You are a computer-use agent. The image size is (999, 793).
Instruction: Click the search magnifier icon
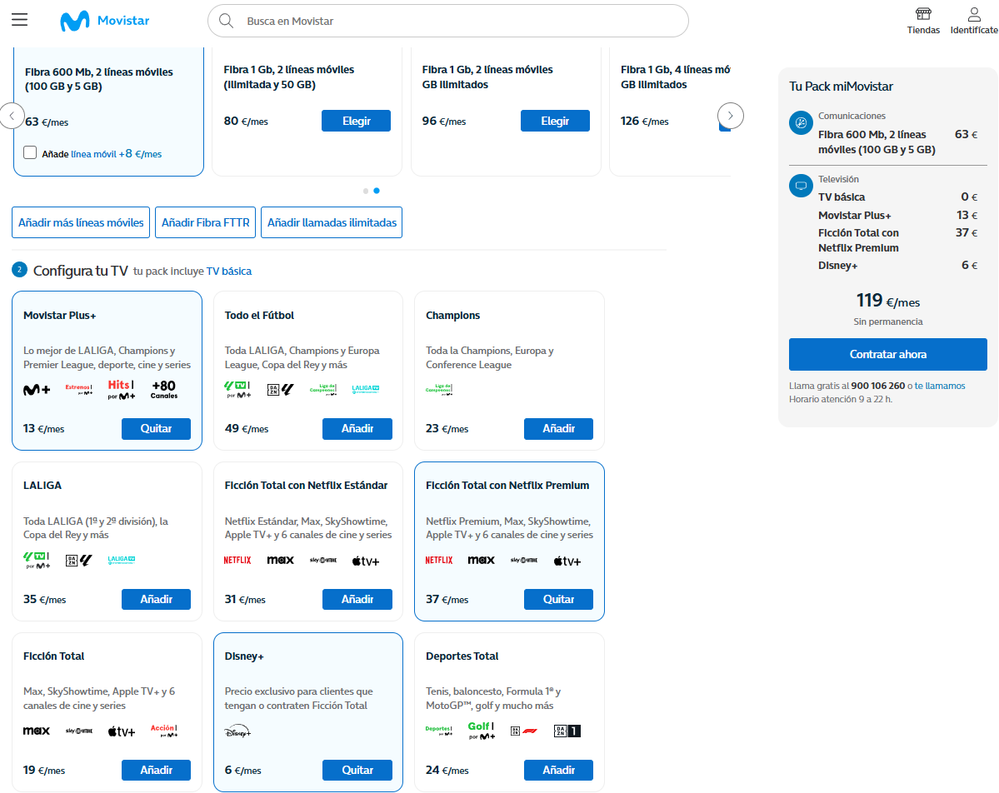226,21
